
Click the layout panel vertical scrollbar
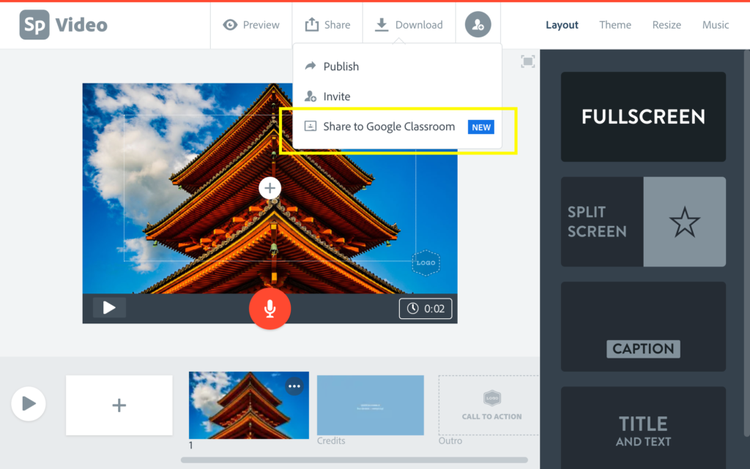click(x=747, y=243)
